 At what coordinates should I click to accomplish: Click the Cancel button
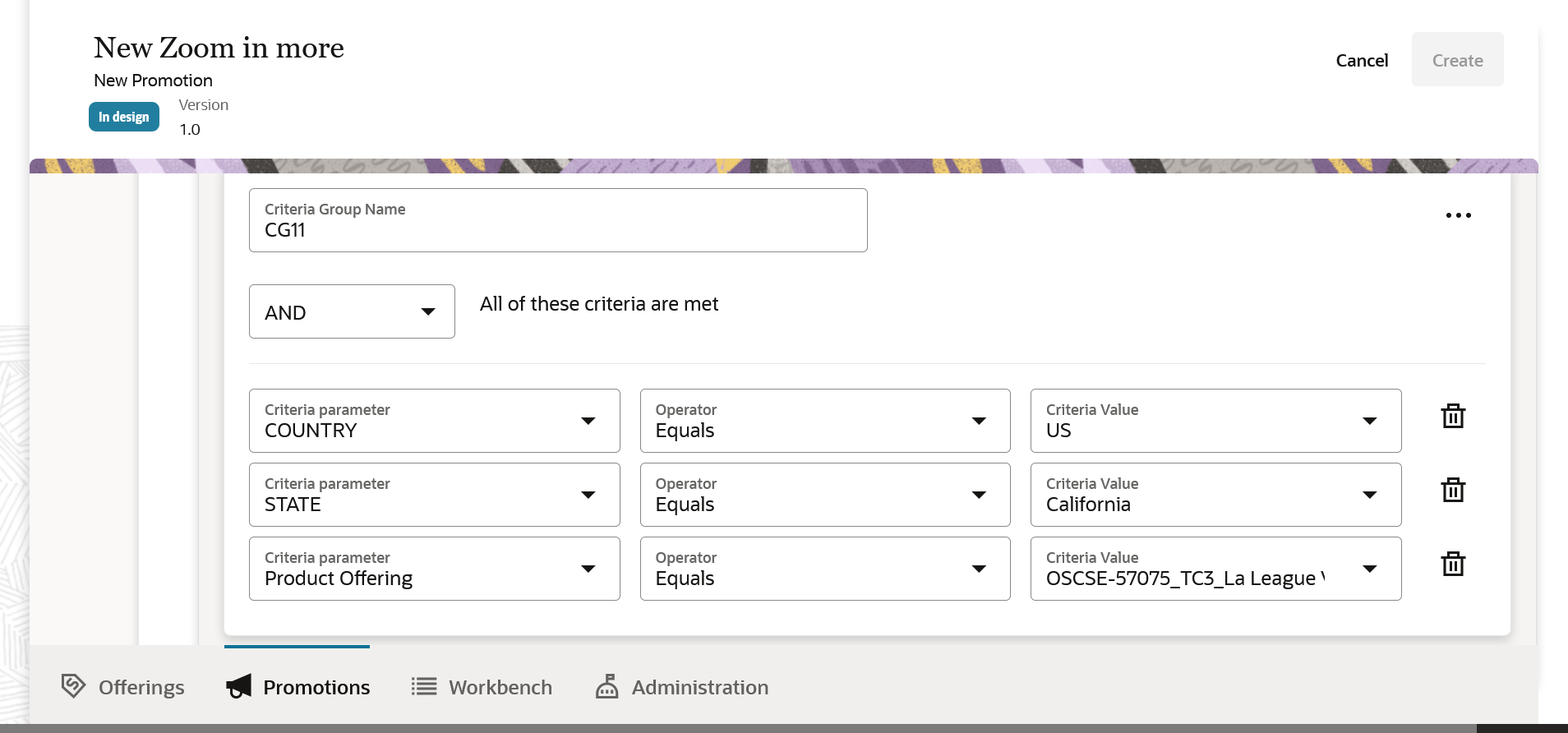tap(1362, 60)
